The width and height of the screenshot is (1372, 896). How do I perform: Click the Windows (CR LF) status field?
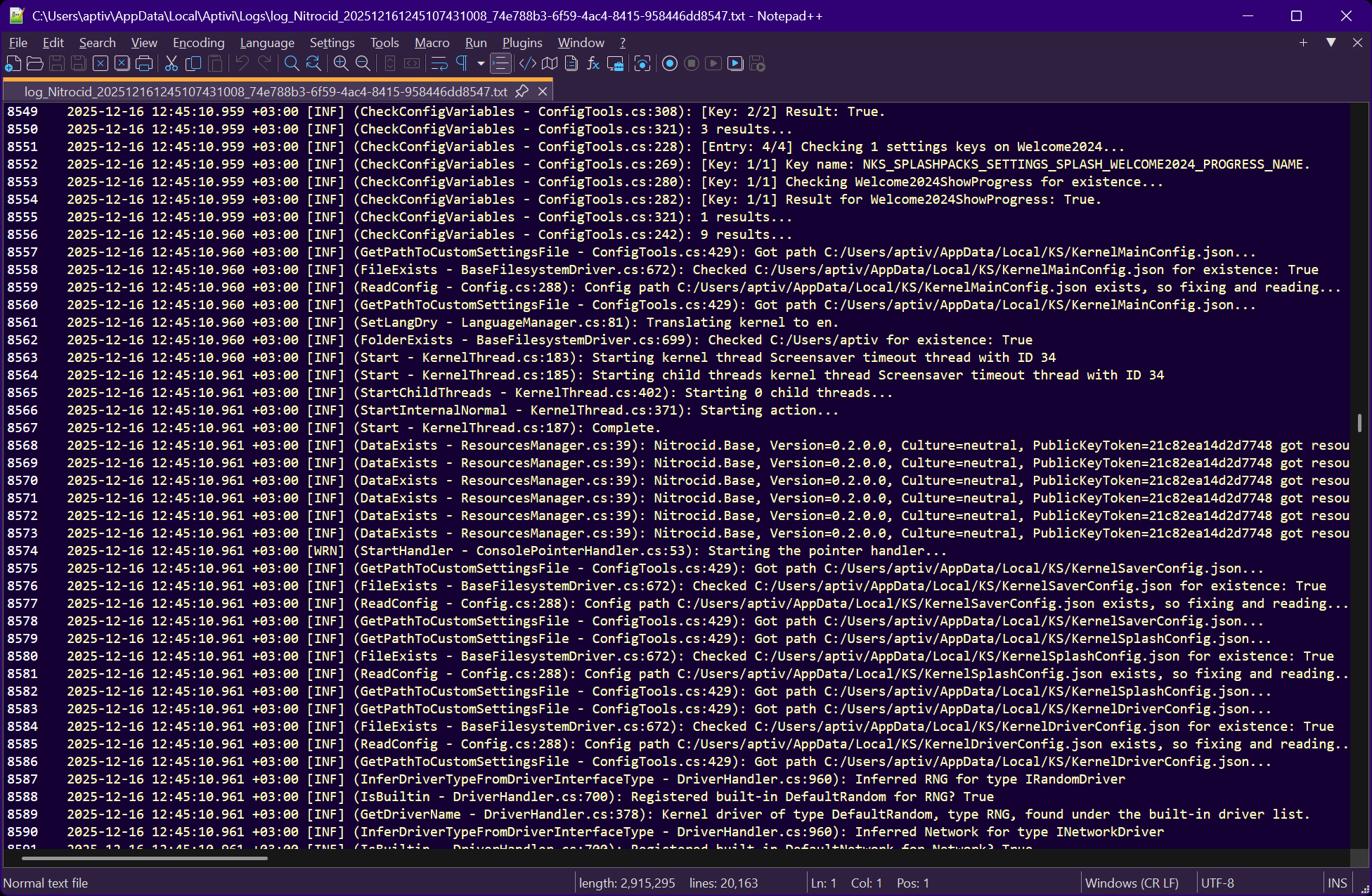(x=1132, y=883)
